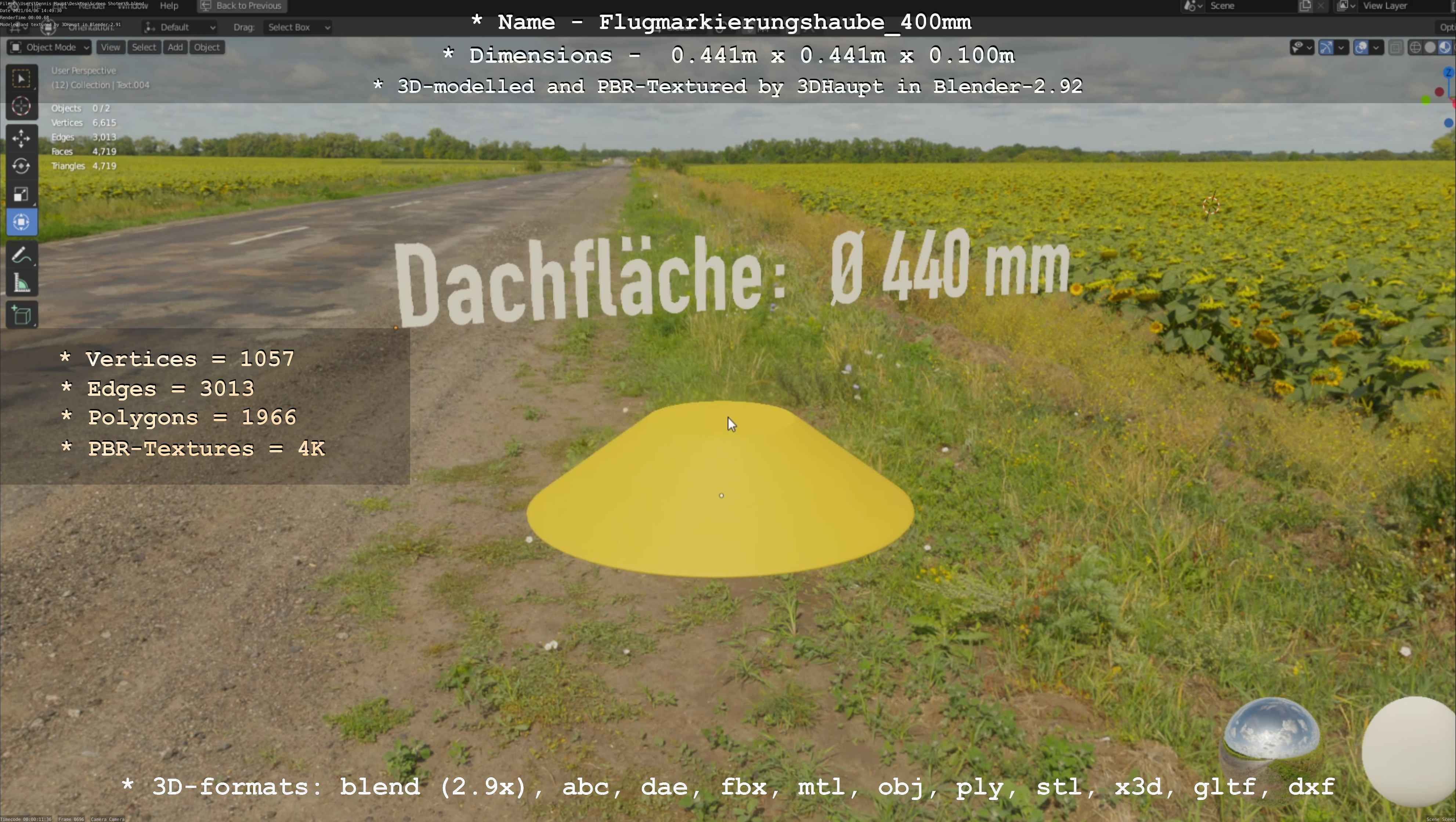Click the delete scene X icon
The height and width of the screenshot is (822, 1456).
click(1320, 6)
